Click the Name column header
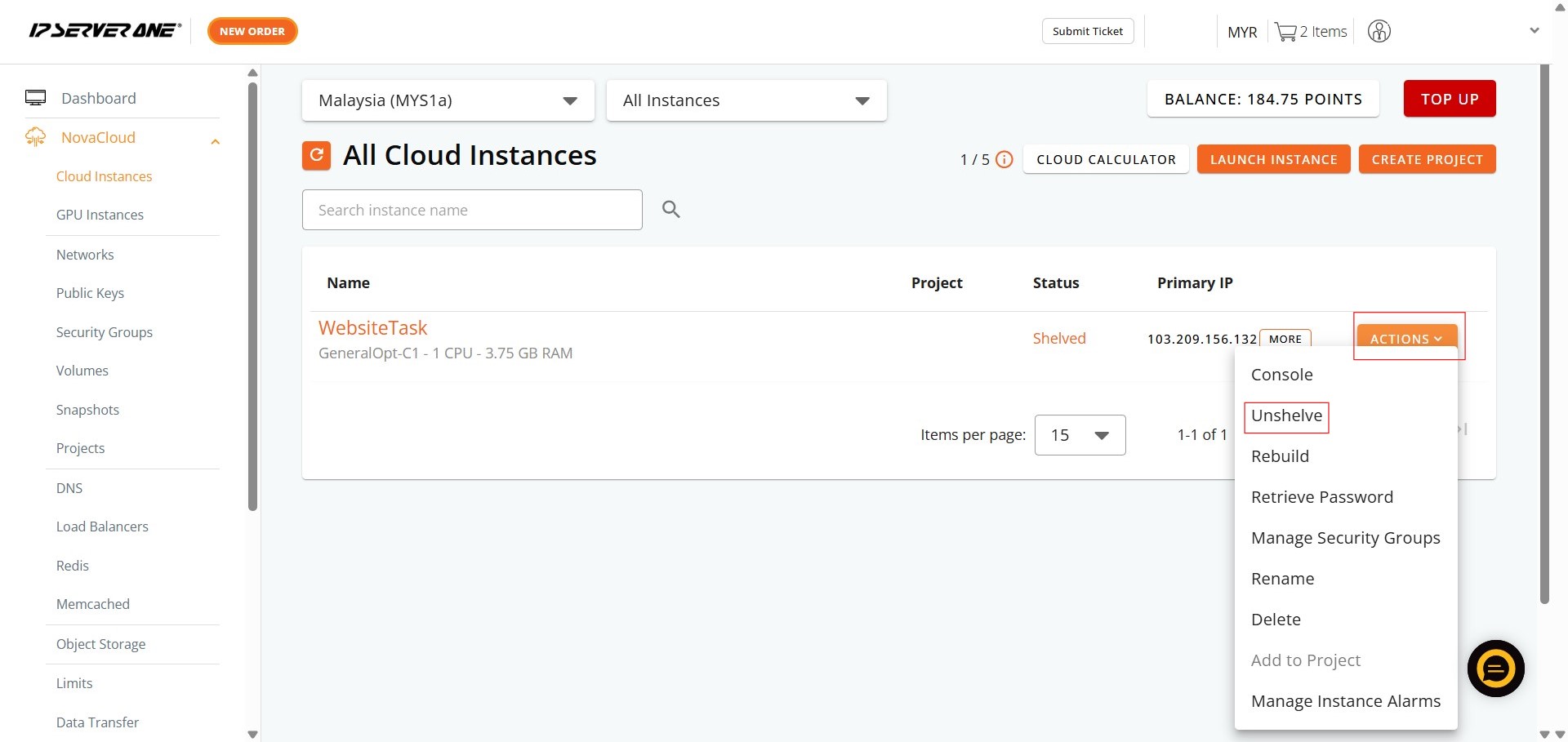Image resolution: width=1568 pixels, height=742 pixels. 348,283
